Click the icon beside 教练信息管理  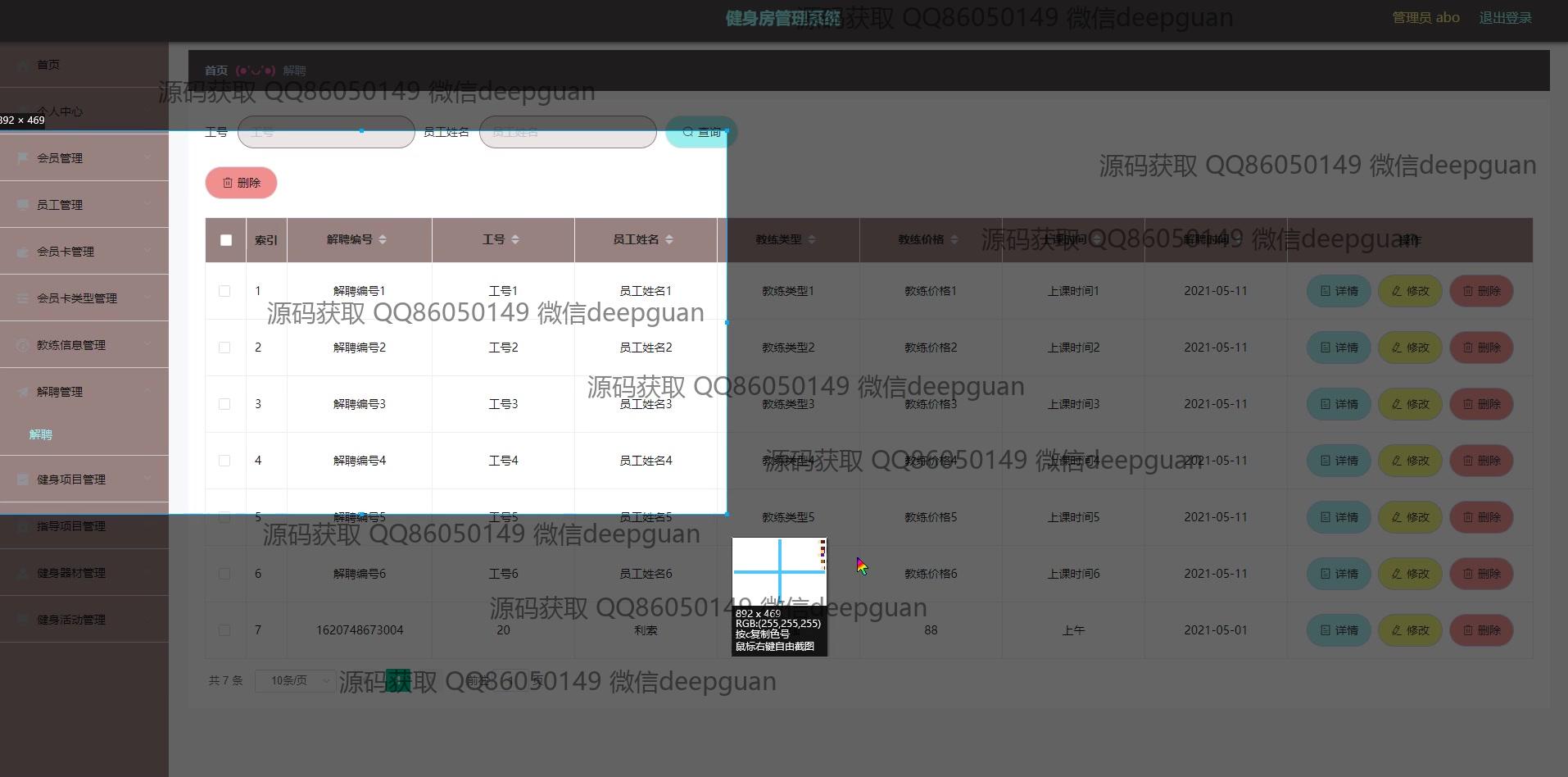[x=23, y=345]
